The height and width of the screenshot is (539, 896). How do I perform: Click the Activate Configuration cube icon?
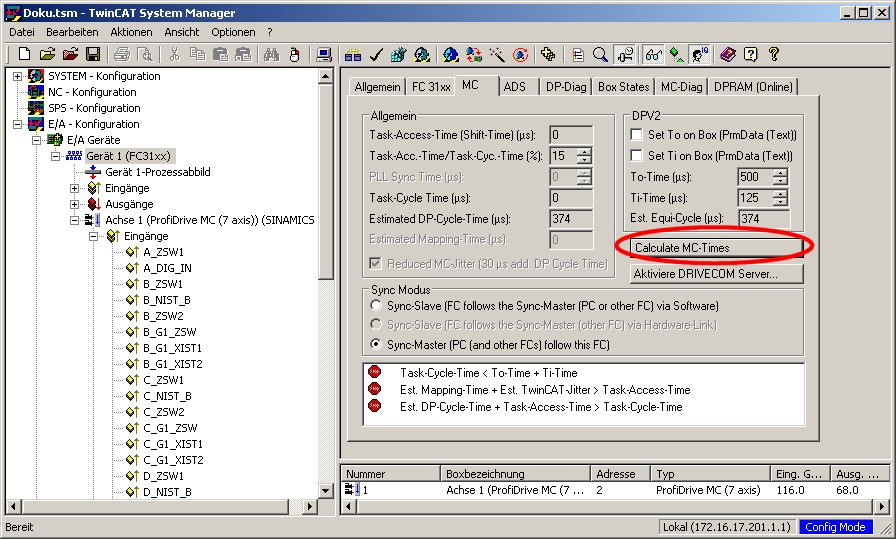(398, 54)
